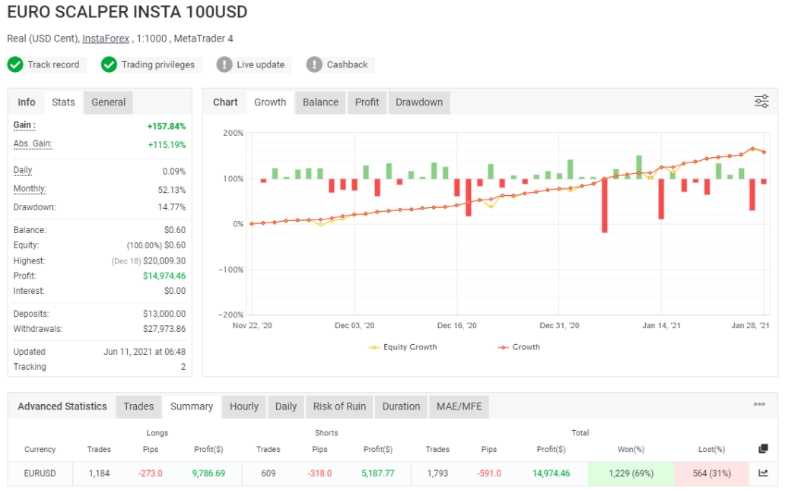Select the Summary statistics tab
The width and height of the screenshot is (786, 491).
click(x=191, y=406)
